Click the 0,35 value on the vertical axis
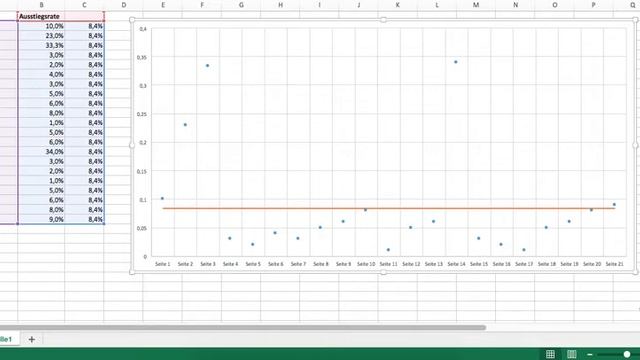This screenshot has height=360, width=640. coord(142,58)
